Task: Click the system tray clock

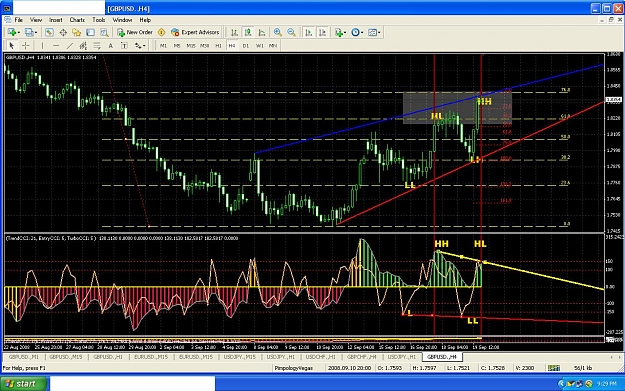Action: 607,384
